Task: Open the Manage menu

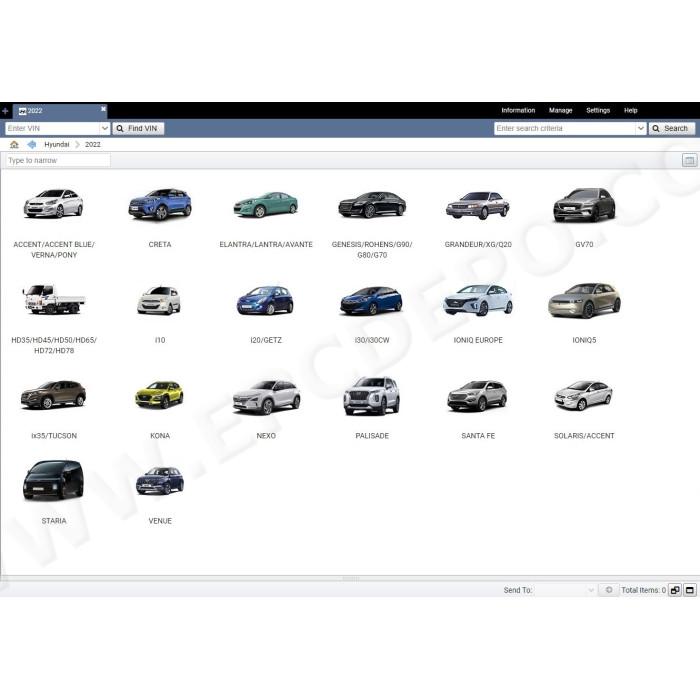Action: point(560,110)
